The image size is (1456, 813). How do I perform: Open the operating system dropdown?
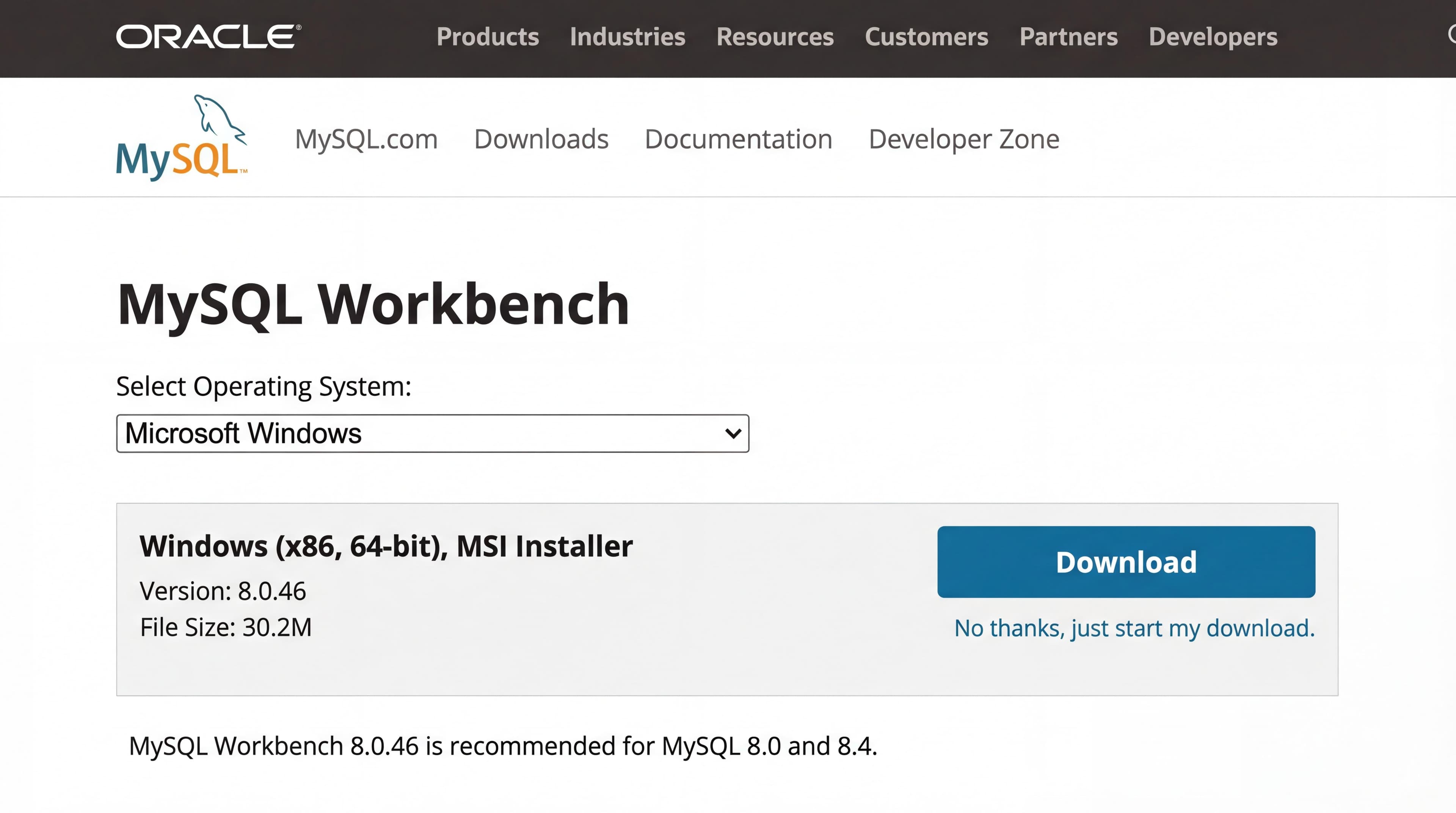click(x=432, y=433)
